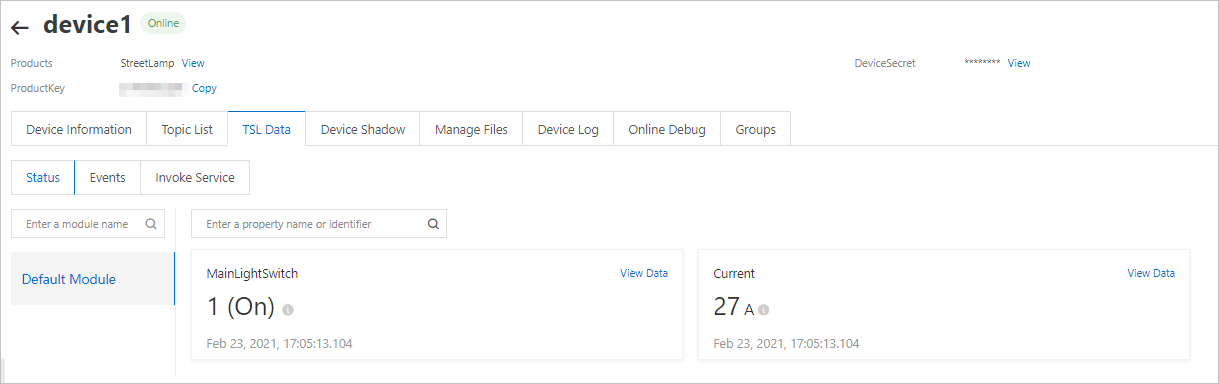The width and height of the screenshot is (1219, 384).
Task: View Data for Current property
Action: [1151, 273]
